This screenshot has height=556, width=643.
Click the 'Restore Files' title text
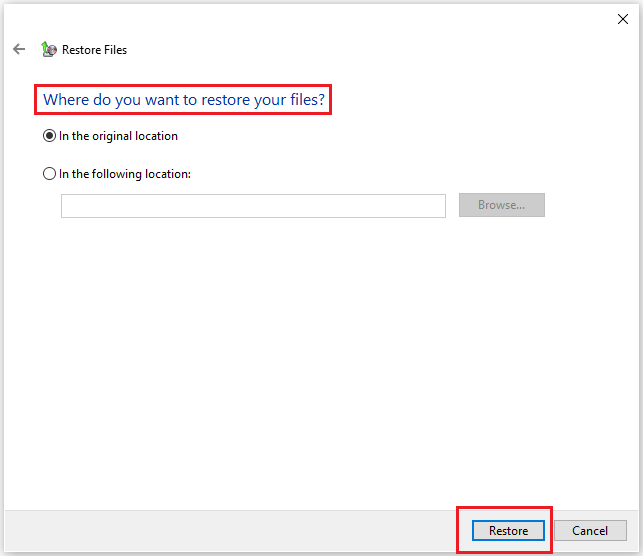click(x=94, y=50)
